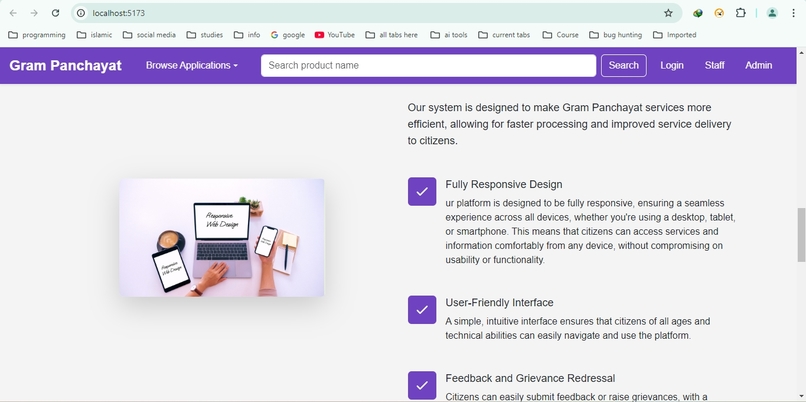Open the YouTube bookmark
This screenshot has height=402, width=806.
(335, 35)
